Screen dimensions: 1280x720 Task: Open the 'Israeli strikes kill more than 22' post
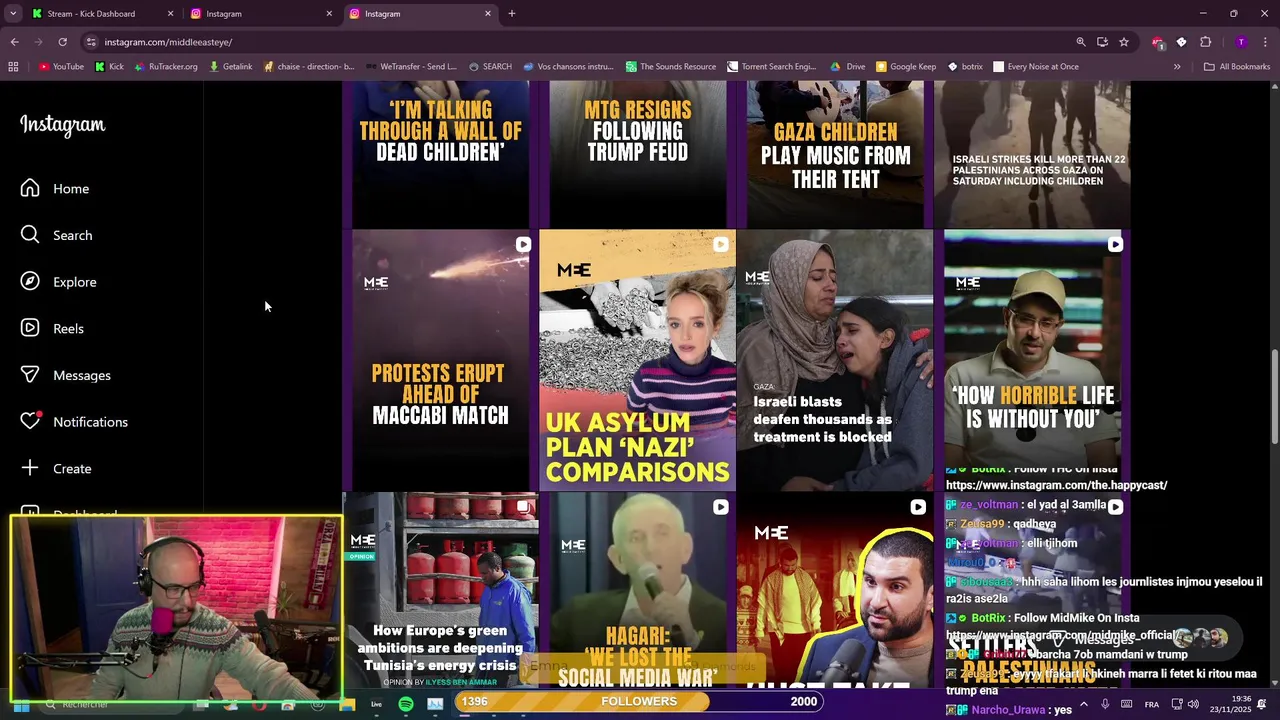click(1032, 154)
